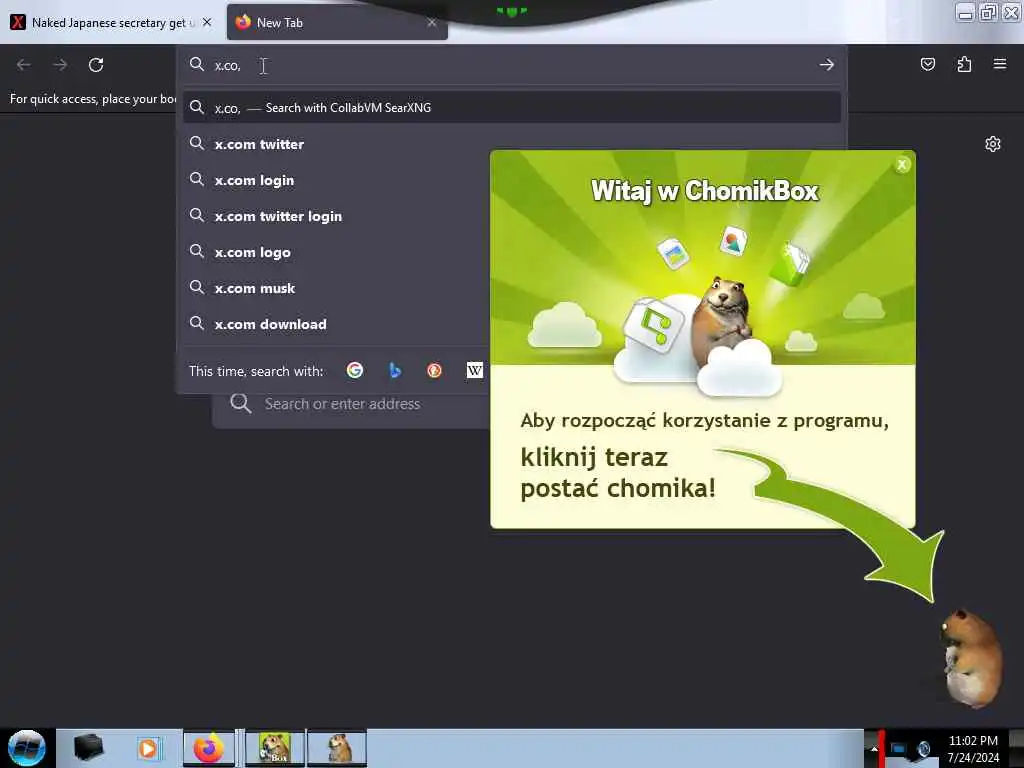Image resolution: width=1024 pixels, height=768 pixels.
Task: Close the Naked Japanese secretary tab
Action: coord(207,22)
